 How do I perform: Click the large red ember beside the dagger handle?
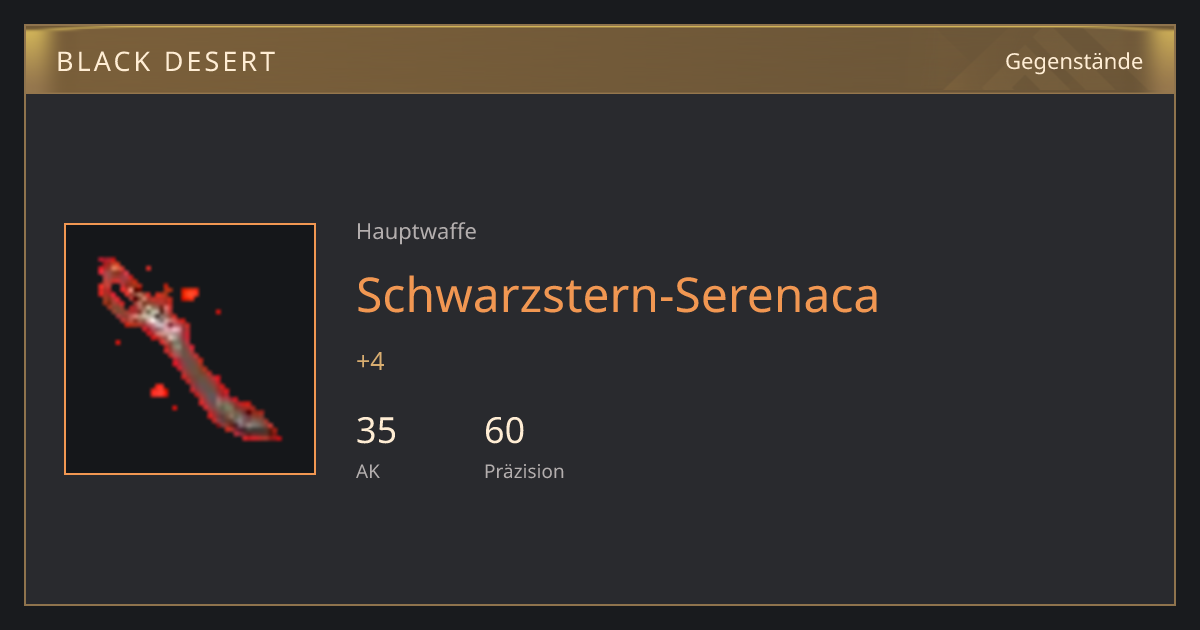(189, 294)
